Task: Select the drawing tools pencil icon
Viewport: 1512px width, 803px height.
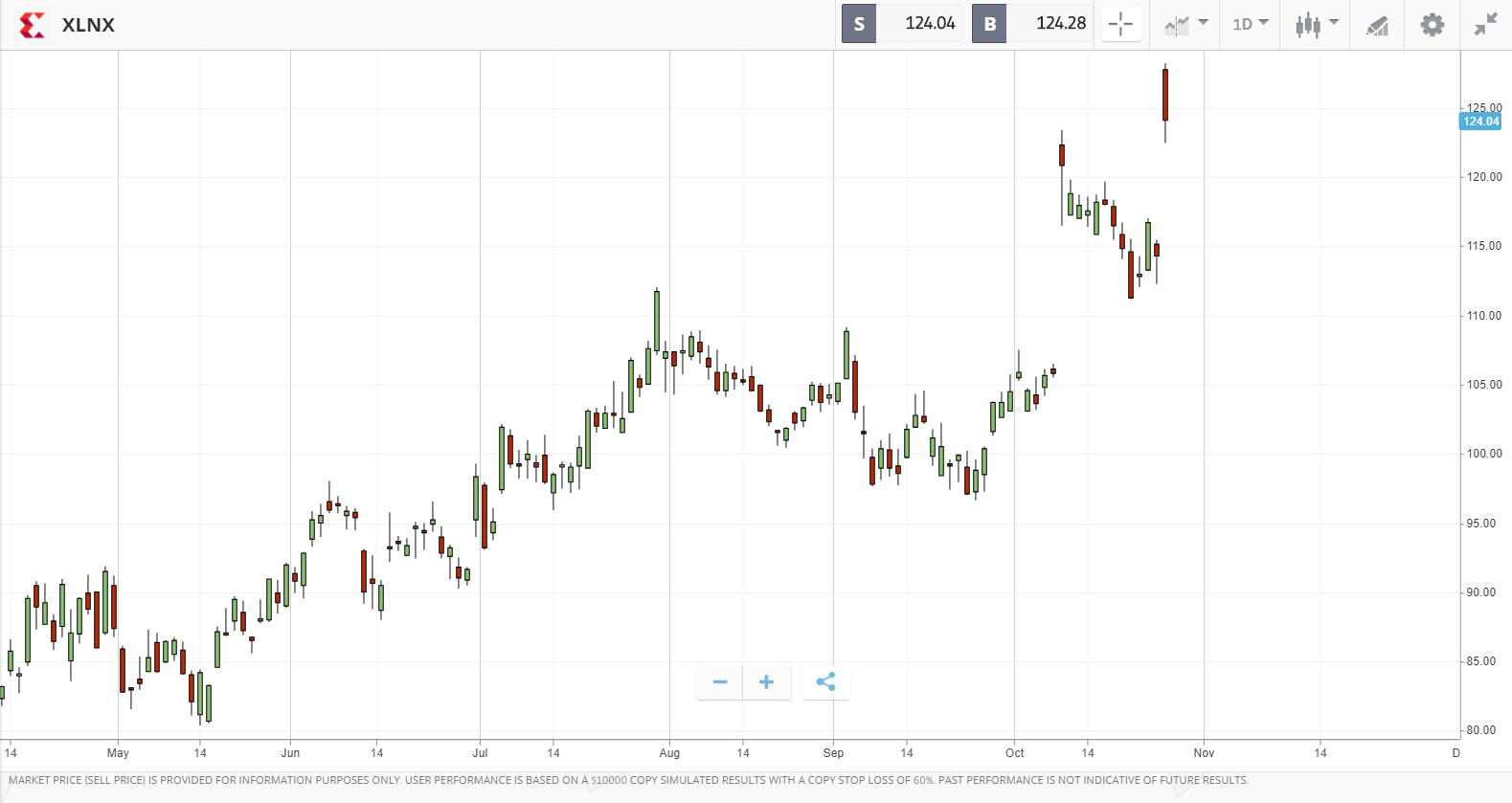Action: 1377,25
